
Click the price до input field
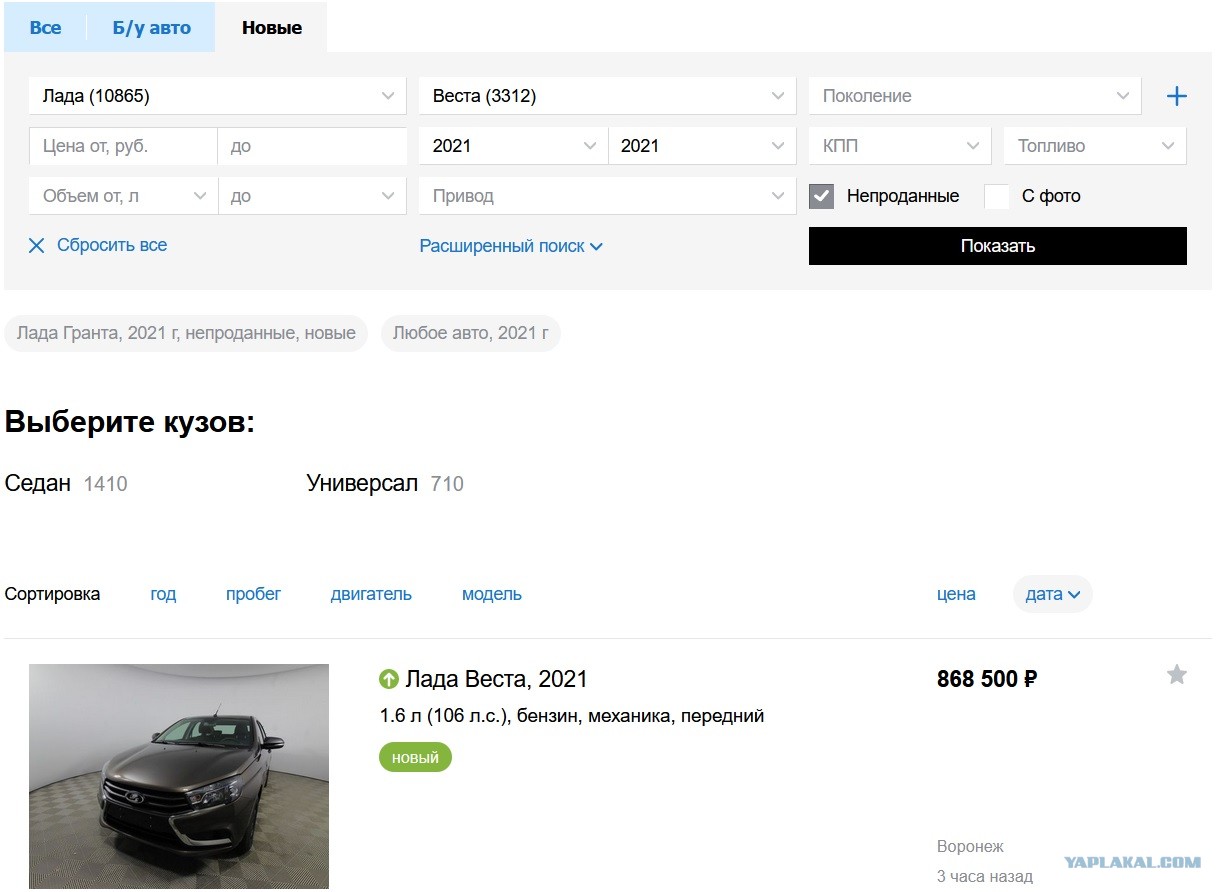[312, 146]
